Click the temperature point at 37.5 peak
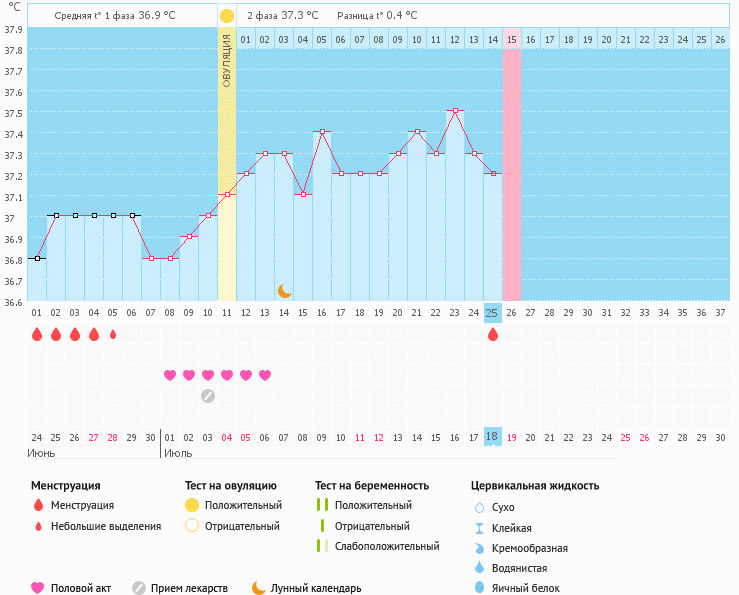 455,111
